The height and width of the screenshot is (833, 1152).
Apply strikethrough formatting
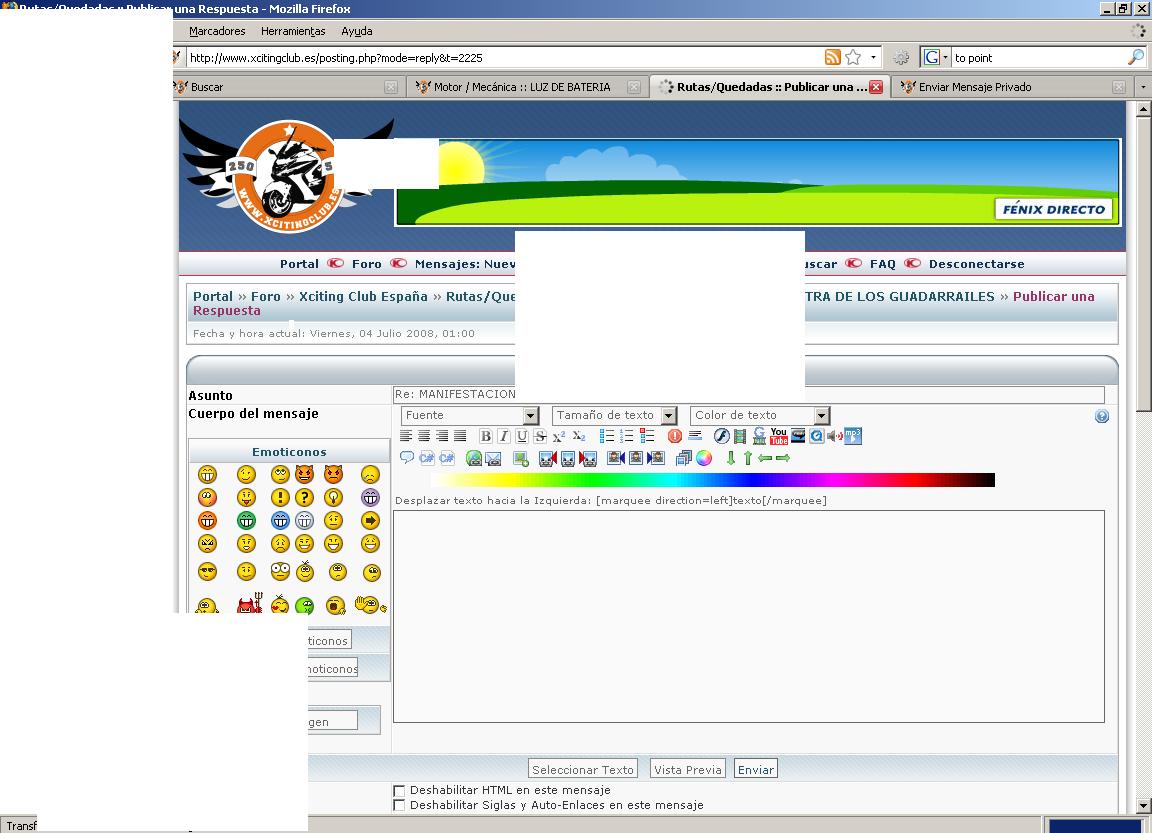(540, 436)
